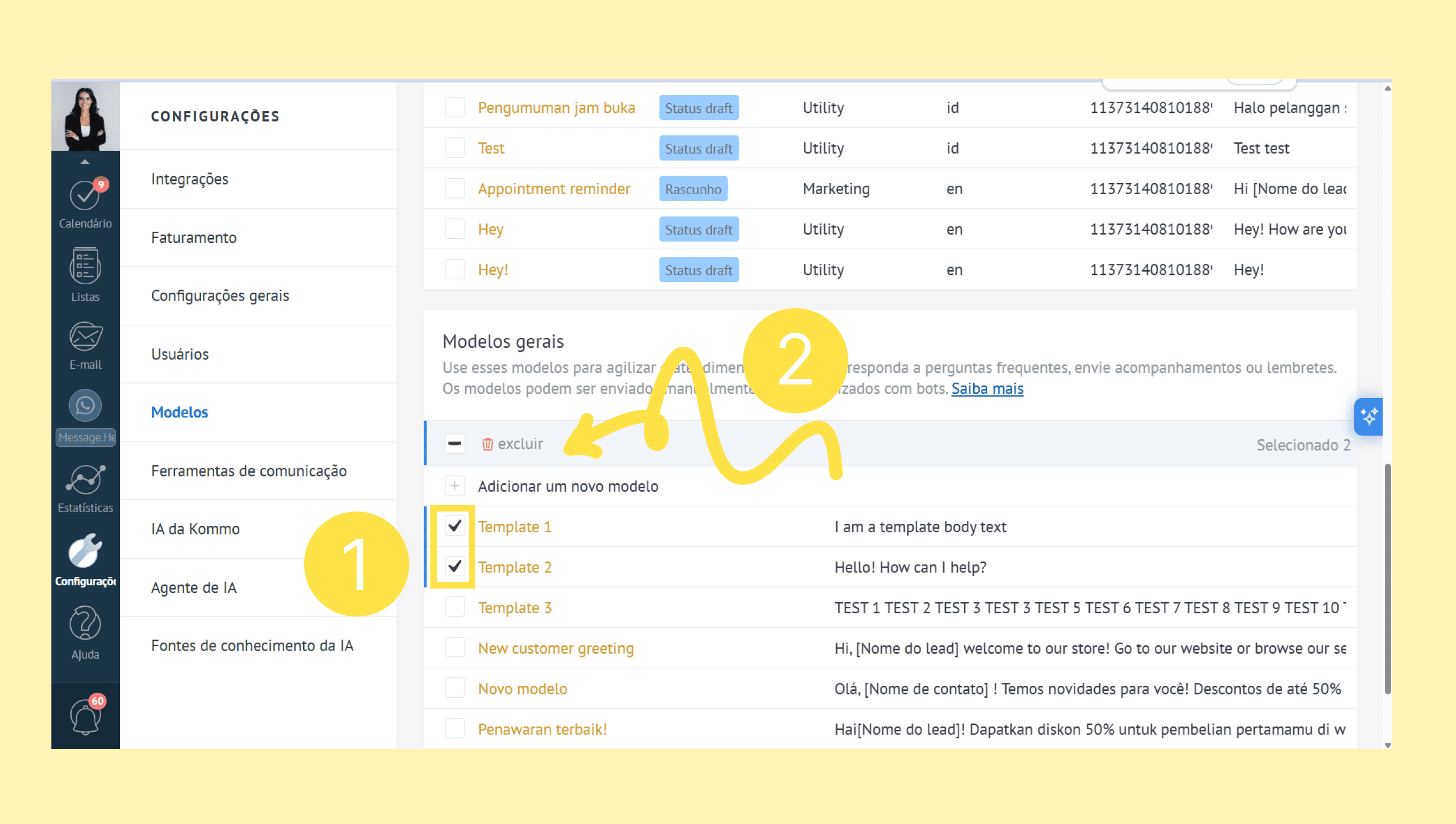The image size is (1456, 824).
Task: Uncheck the Template 1 checkbox
Action: (454, 527)
